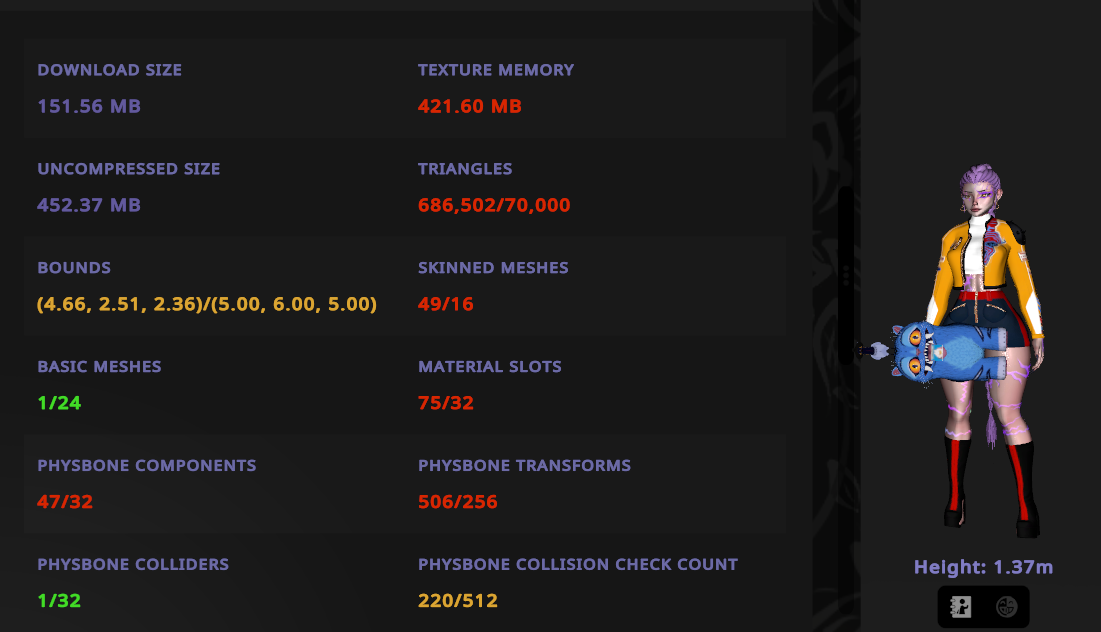This screenshot has height=632, width=1101.
Task: Click the 1/24 basic meshes value
Action: [x=59, y=403]
